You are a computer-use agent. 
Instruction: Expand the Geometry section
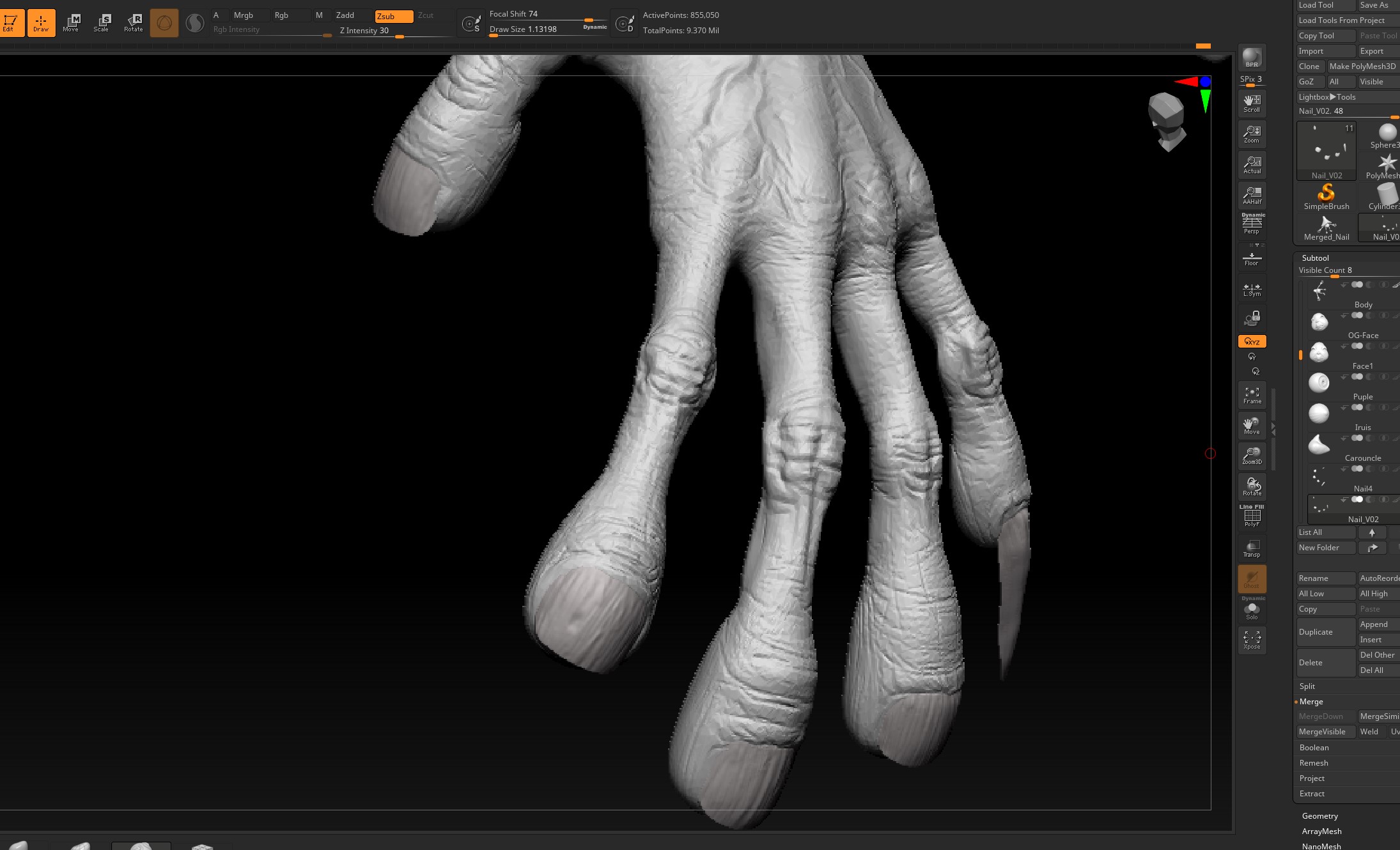(x=1319, y=815)
